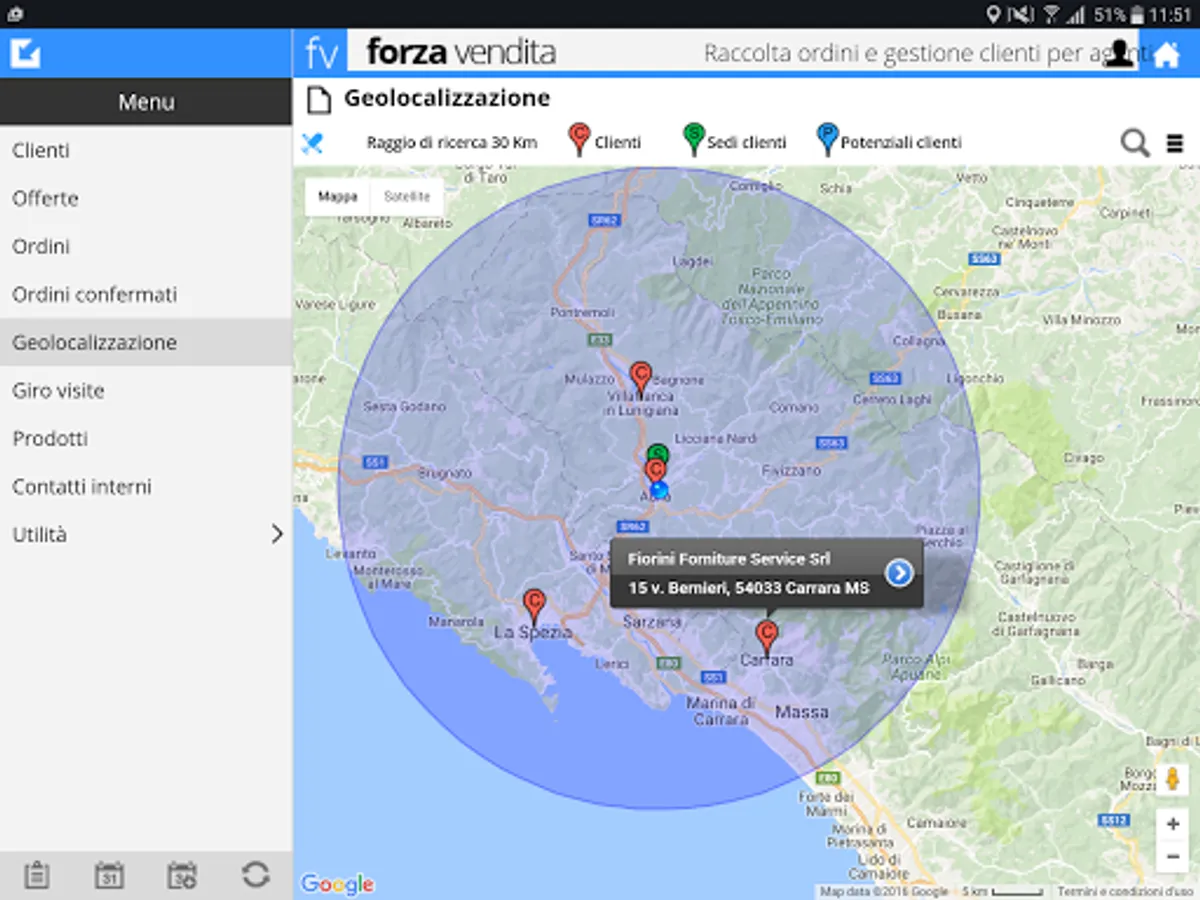Select red client pin near Villafranca in Lunigiana
Viewport: 1200px width, 900px height.
click(x=641, y=379)
